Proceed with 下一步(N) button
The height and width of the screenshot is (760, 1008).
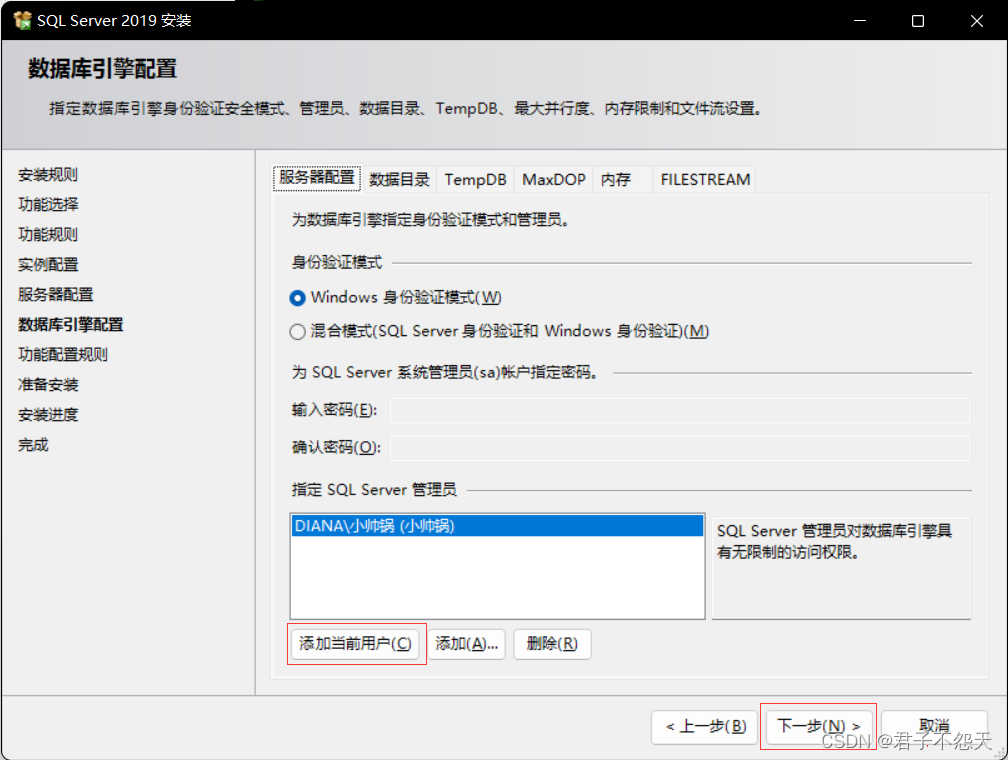point(818,727)
